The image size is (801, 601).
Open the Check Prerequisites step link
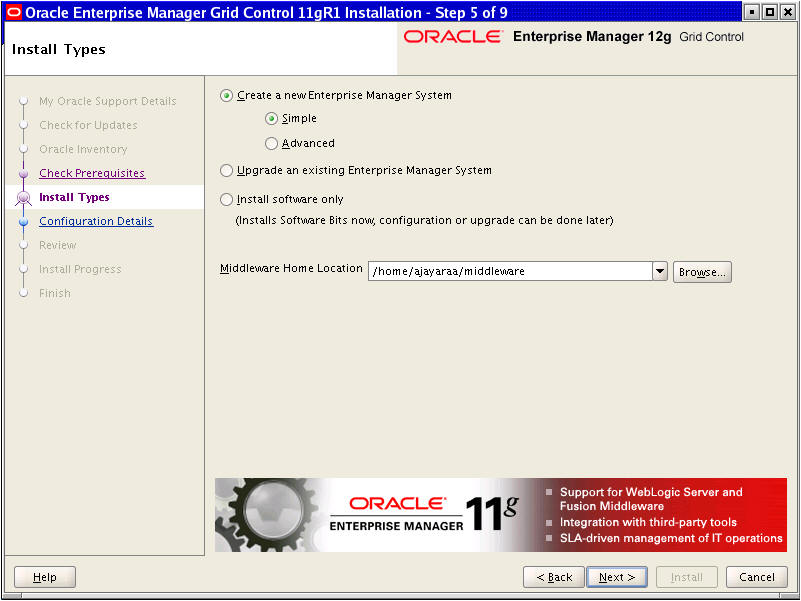pos(92,173)
